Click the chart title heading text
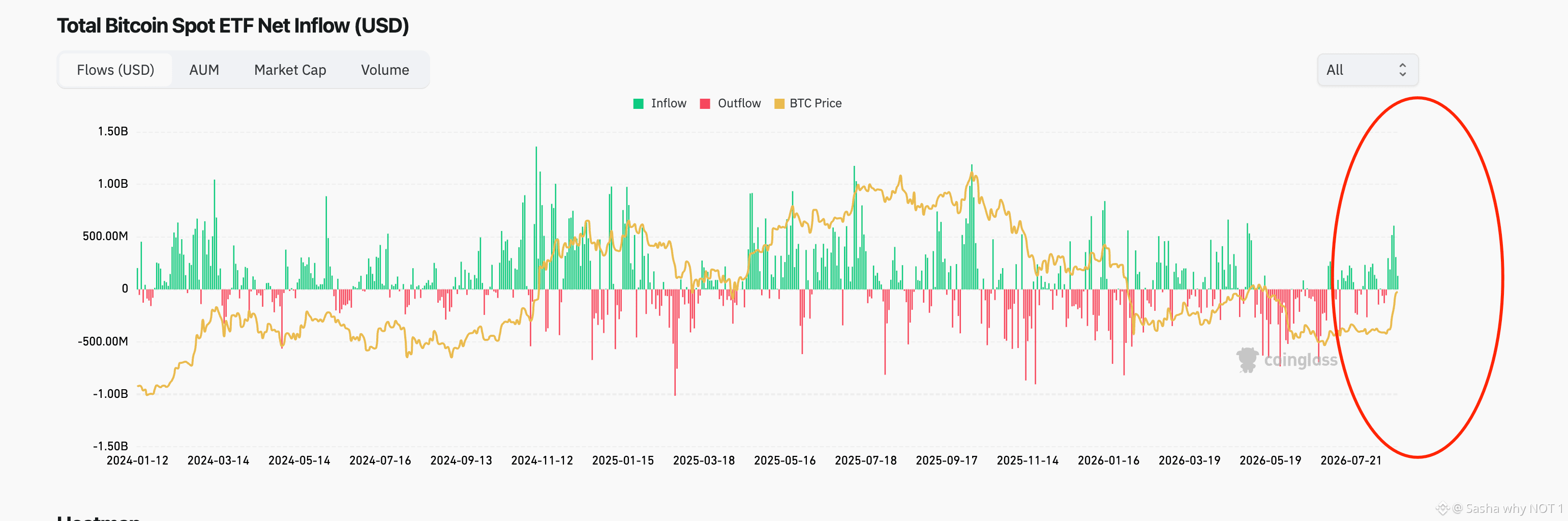Screen dimensions: 1568x521 click(233, 25)
